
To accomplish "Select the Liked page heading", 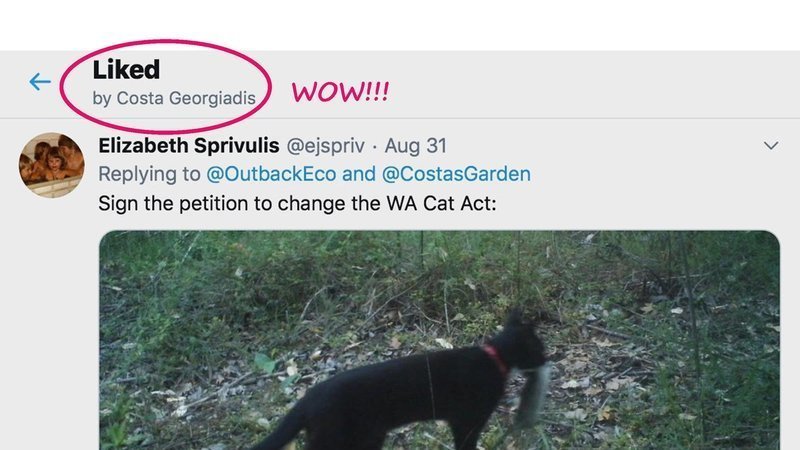I will (x=126, y=69).
